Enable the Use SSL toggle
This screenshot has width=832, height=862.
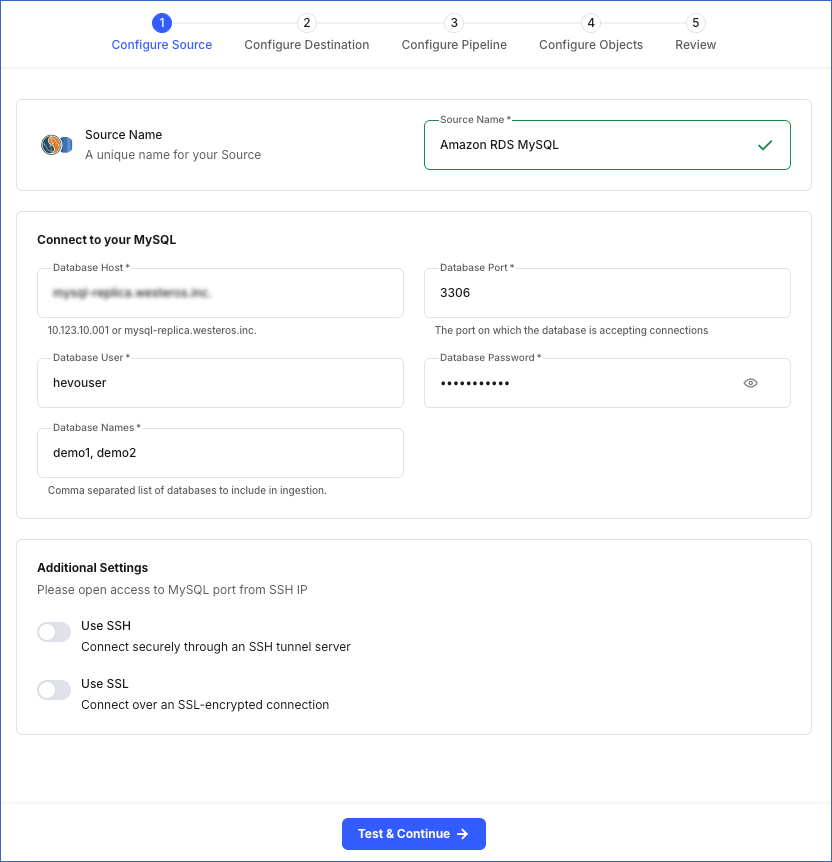coord(54,689)
